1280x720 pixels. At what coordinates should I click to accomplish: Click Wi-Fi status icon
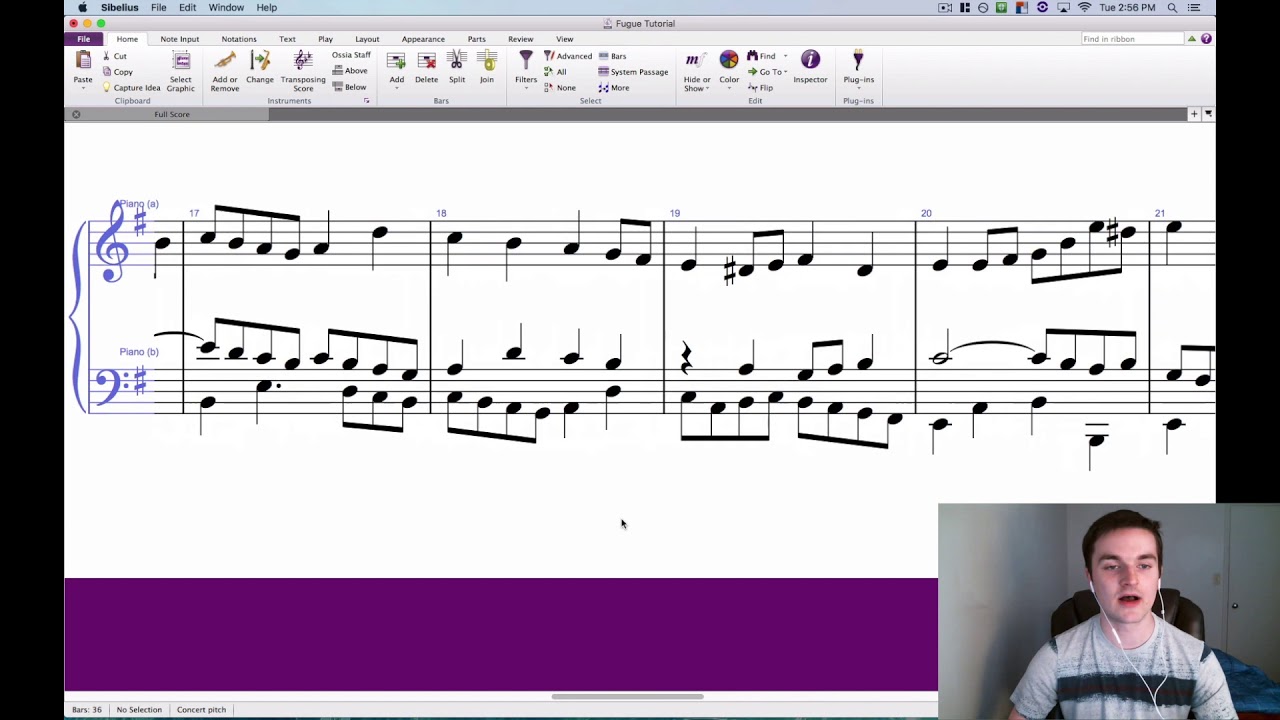point(1084,7)
